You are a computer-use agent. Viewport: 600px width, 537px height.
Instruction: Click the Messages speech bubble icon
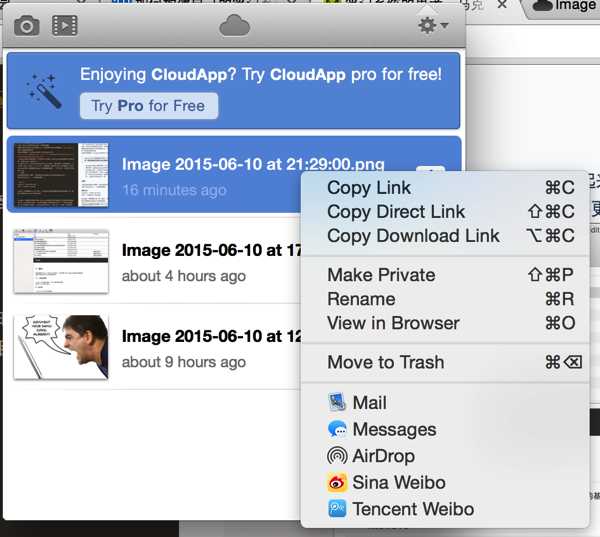337,429
